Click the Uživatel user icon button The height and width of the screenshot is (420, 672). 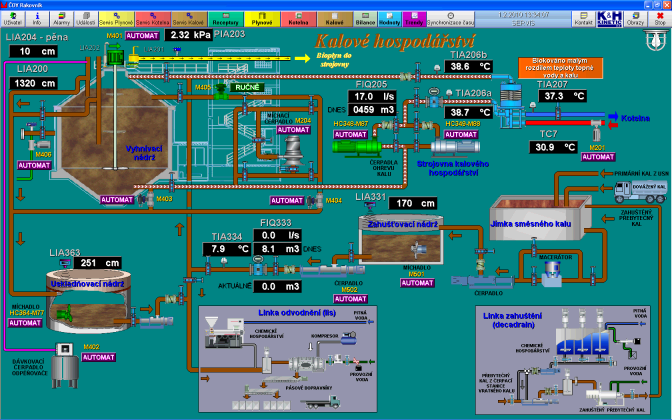coord(13,18)
